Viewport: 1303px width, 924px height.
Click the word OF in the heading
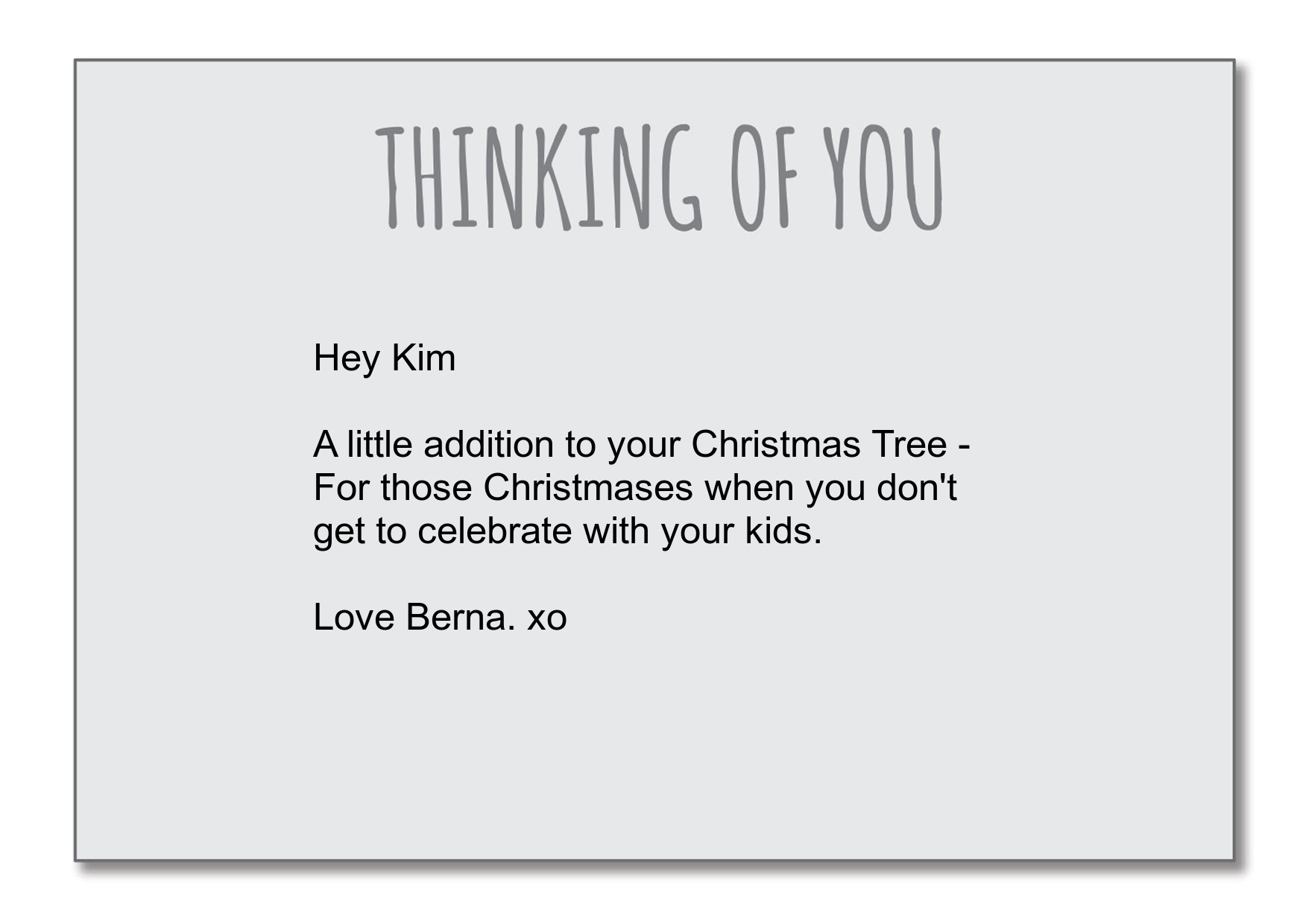pyautogui.click(x=764, y=177)
